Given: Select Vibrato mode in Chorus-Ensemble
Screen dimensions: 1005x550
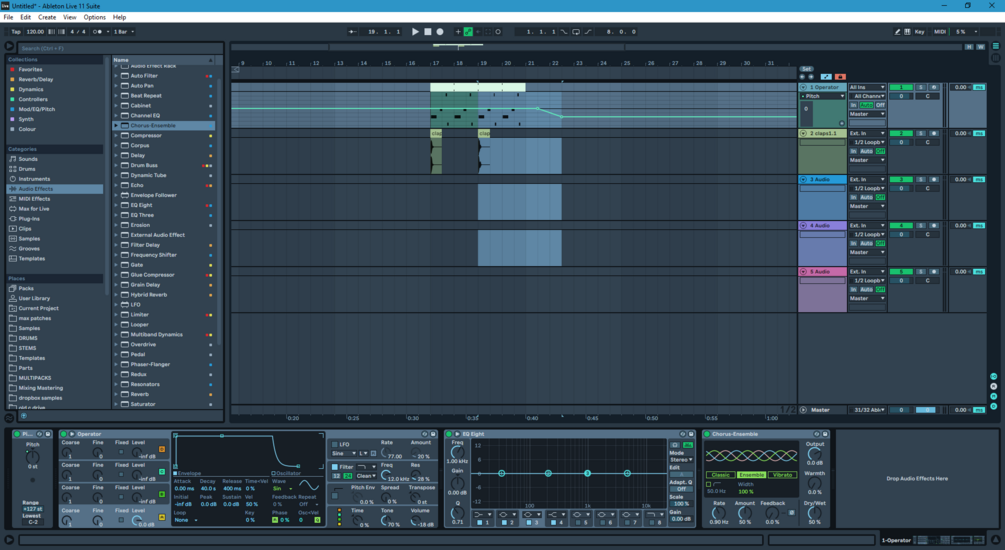Looking at the screenshot, I should tap(782, 475).
